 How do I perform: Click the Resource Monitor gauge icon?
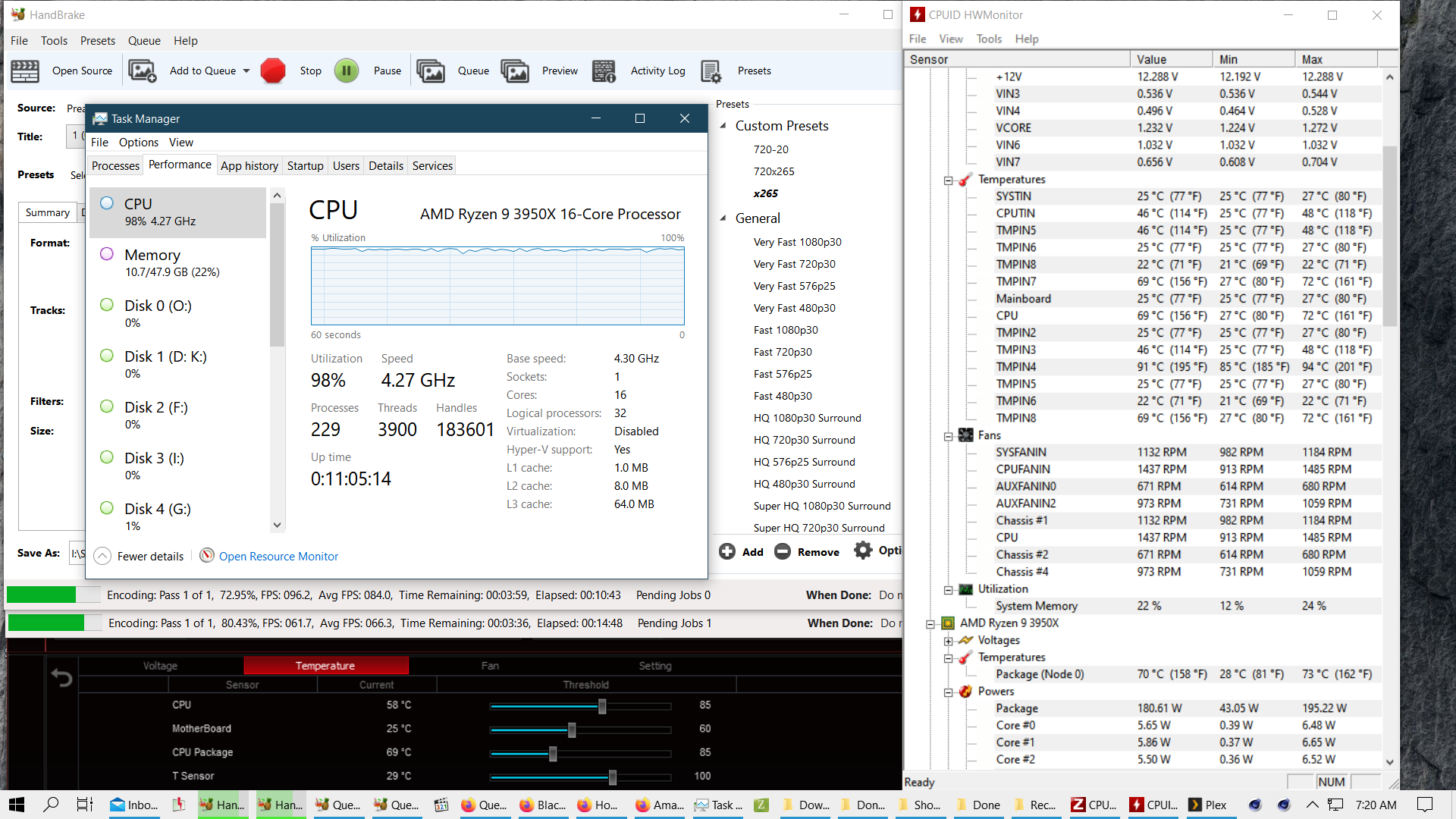[x=206, y=556]
